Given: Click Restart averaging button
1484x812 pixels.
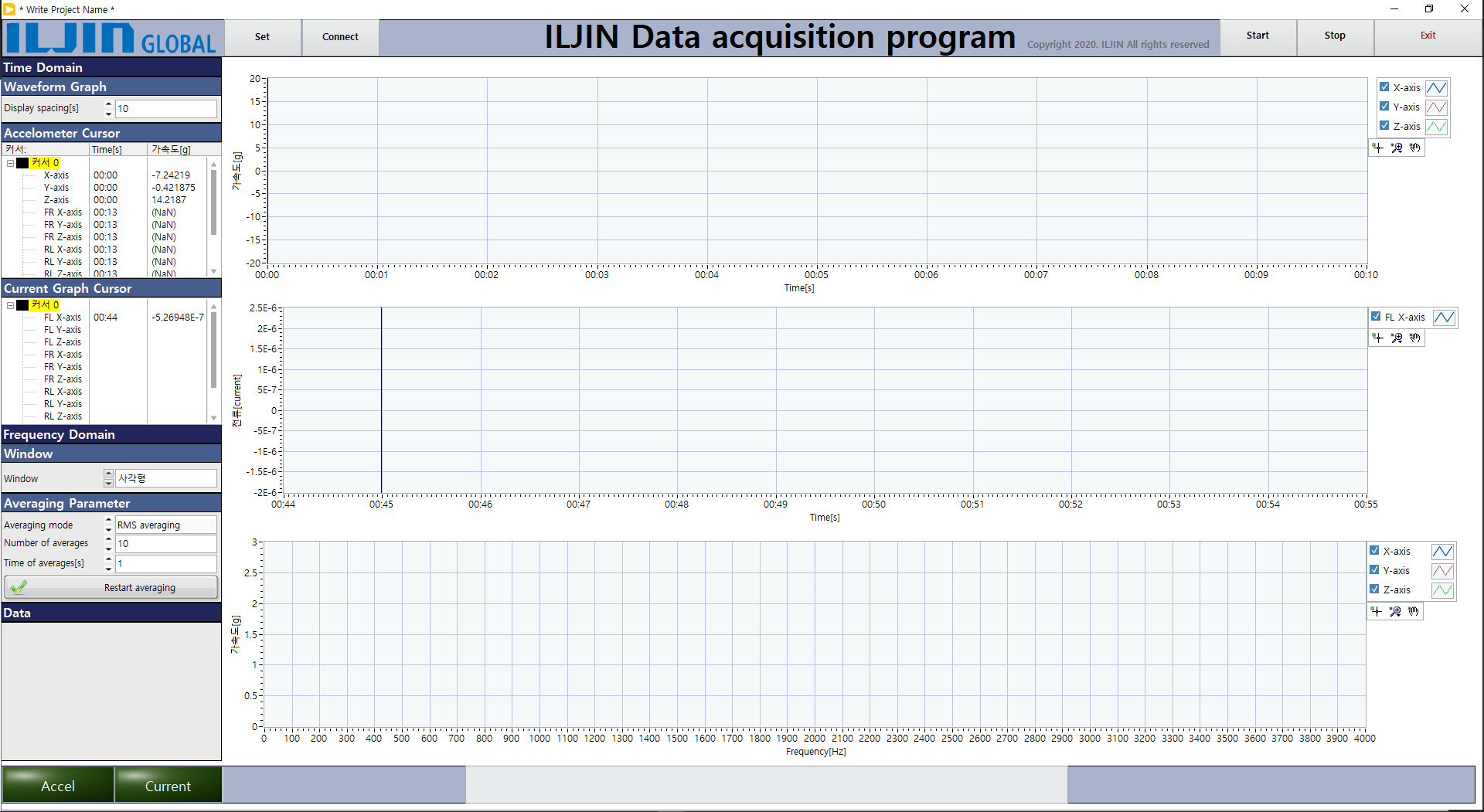Looking at the screenshot, I should (x=111, y=587).
